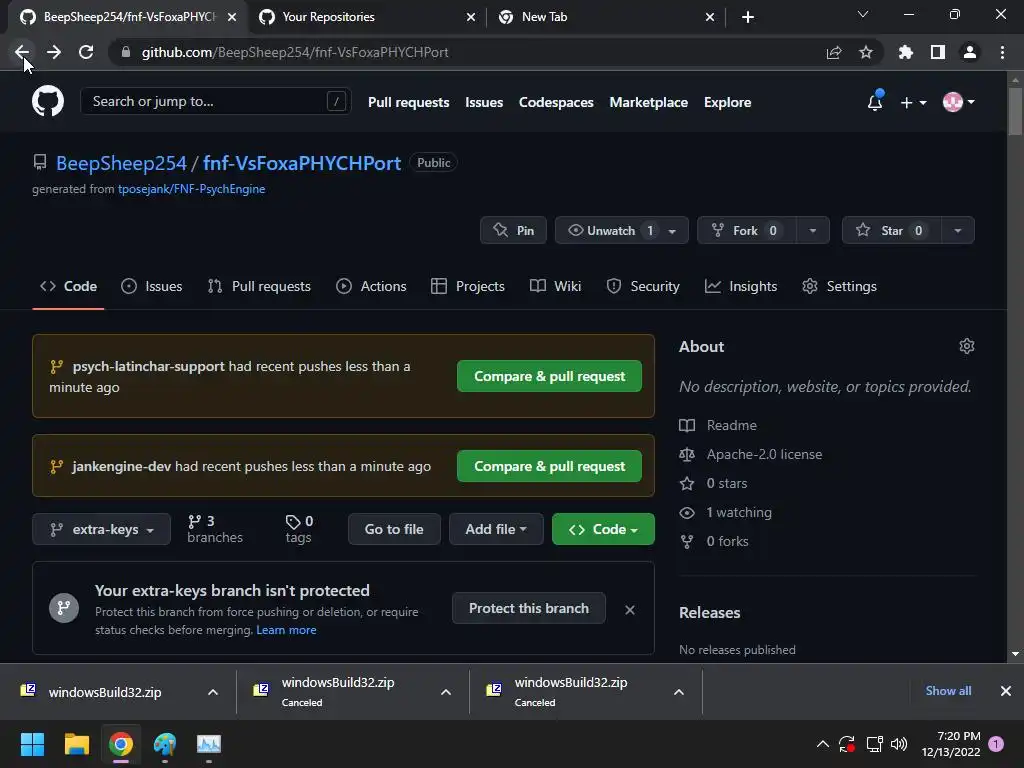
Task: Open the green Code dropdown
Action: pos(603,530)
